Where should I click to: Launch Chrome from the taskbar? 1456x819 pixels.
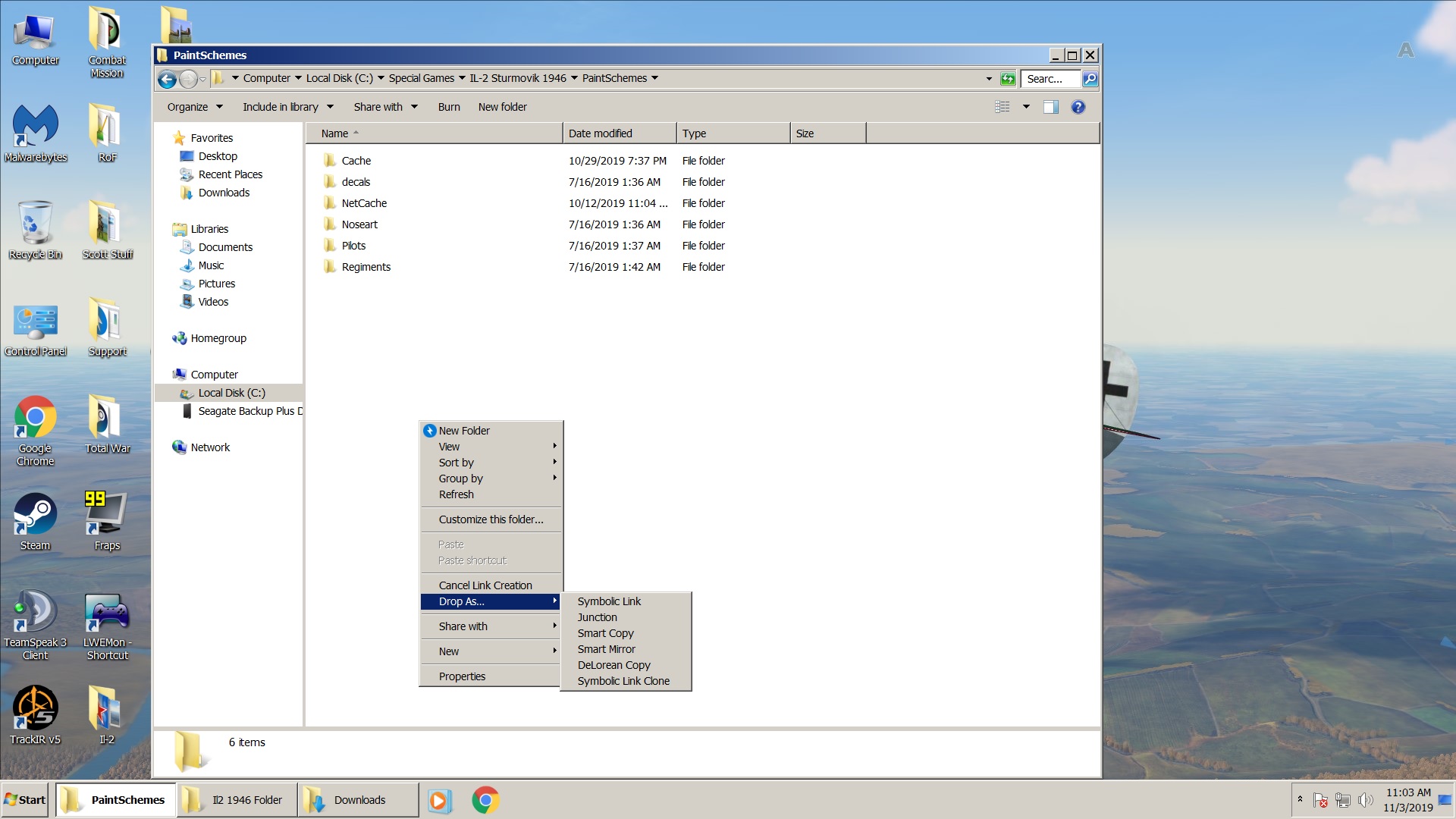(485, 800)
